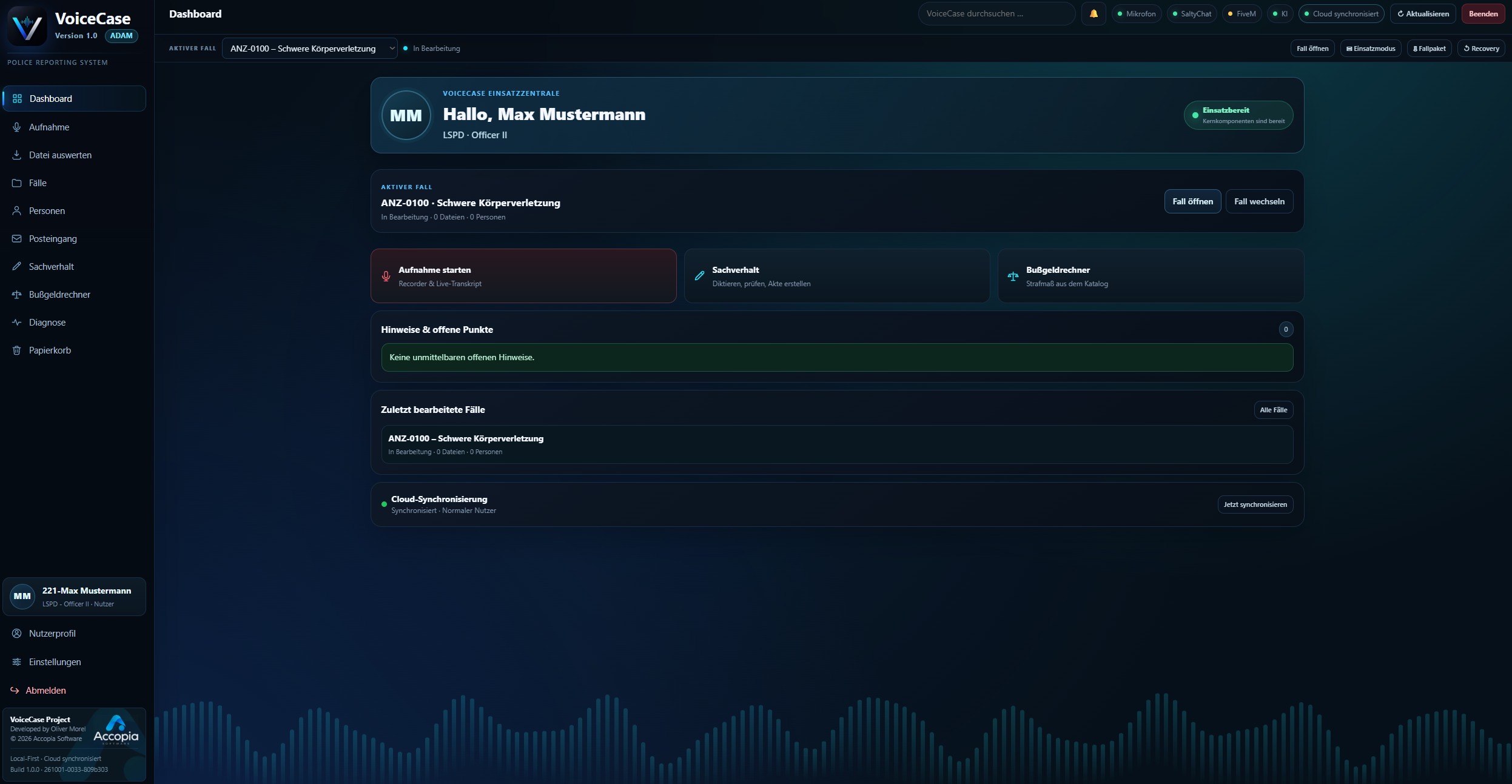1512x784 pixels.
Task: Focus the VoiceCase durchsuchen search field
Action: tap(996, 14)
